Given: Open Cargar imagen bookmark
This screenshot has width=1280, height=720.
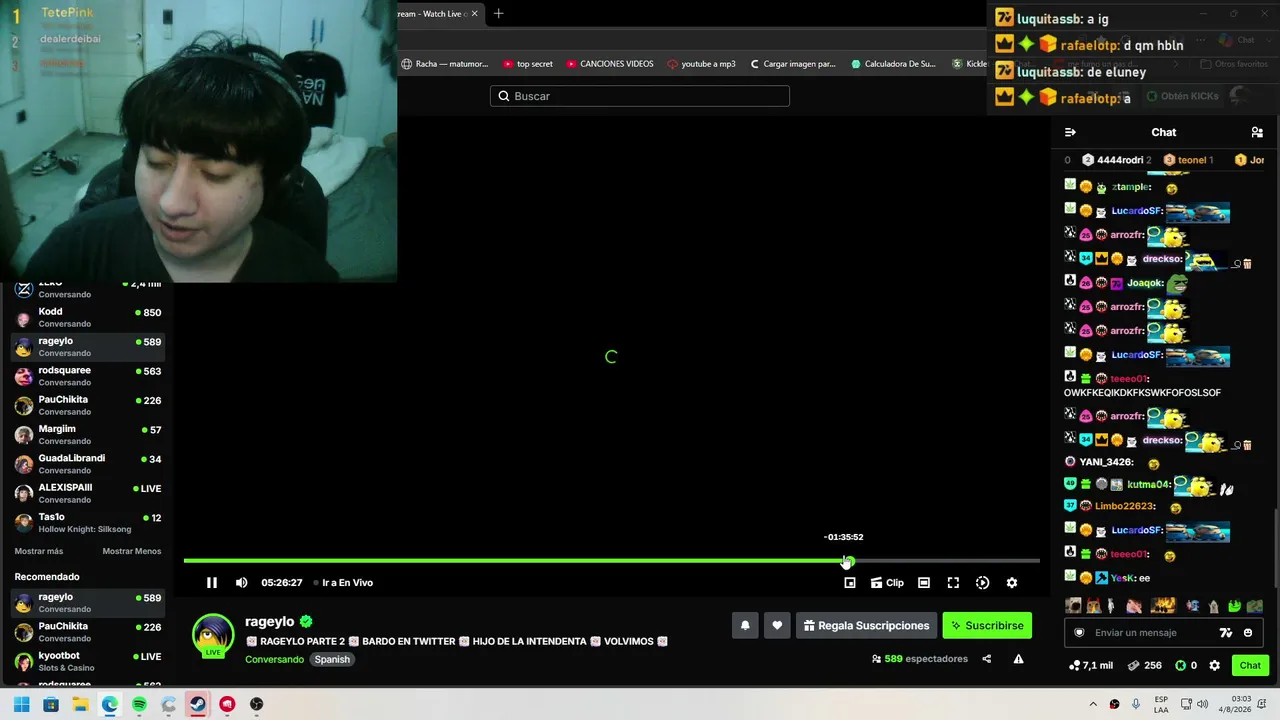Looking at the screenshot, I should point(792,64).
